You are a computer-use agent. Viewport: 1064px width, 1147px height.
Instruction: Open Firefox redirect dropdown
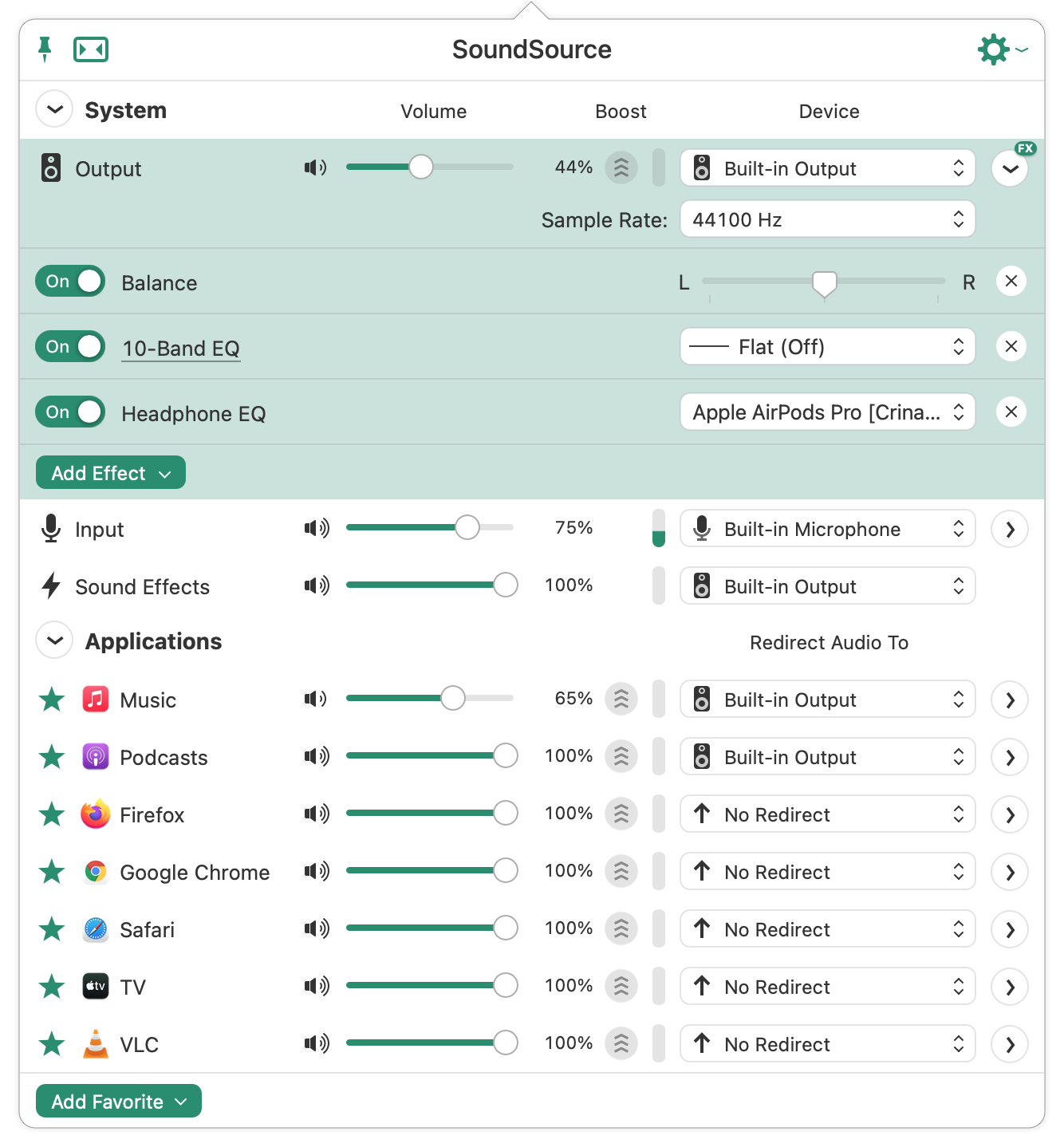[x=828, y=814]
